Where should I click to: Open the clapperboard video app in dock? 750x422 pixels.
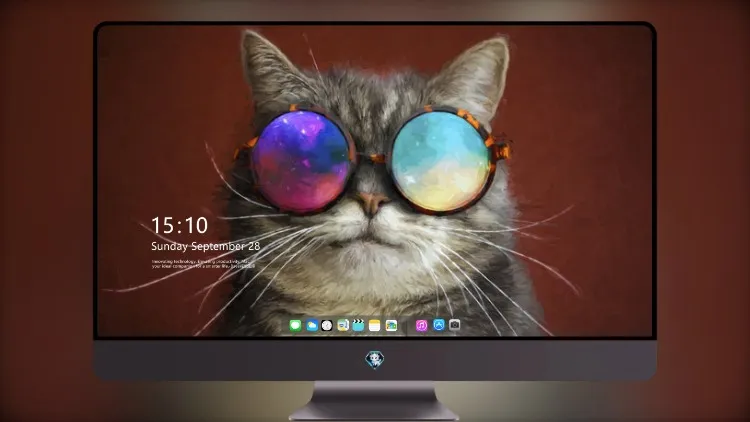coord(358,325)
